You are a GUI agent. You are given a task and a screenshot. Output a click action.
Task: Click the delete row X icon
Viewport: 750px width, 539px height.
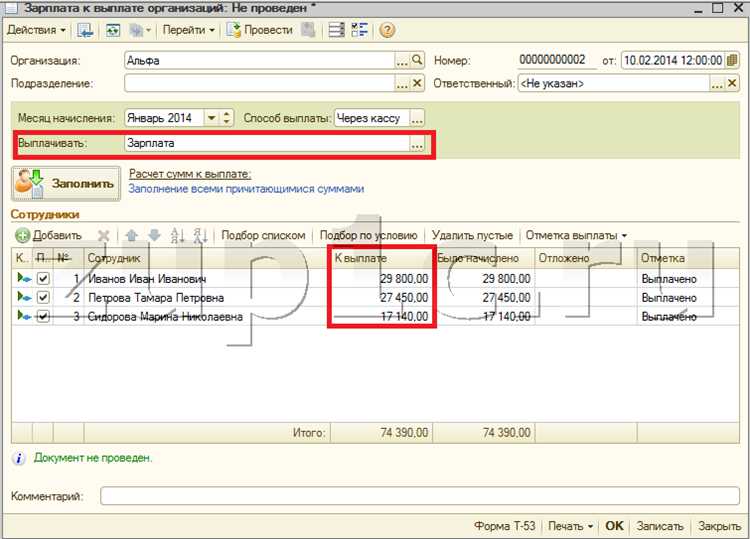[x=103, y=235]
